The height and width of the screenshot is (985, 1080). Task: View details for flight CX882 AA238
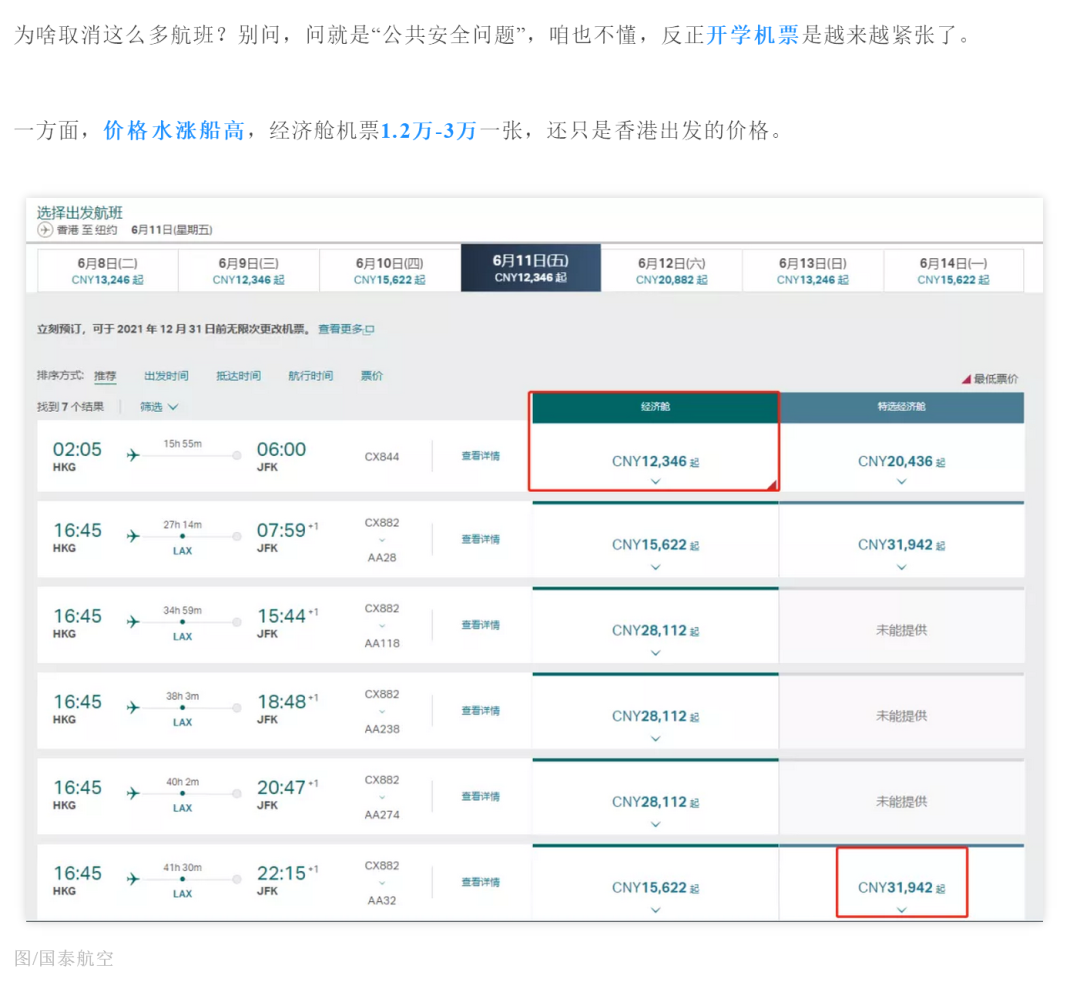(481, 711)
